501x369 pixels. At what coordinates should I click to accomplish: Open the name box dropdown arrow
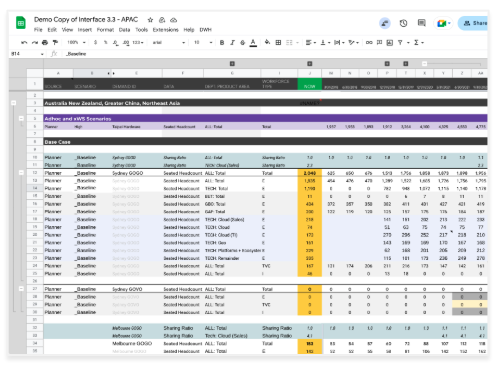pos(42,54)
